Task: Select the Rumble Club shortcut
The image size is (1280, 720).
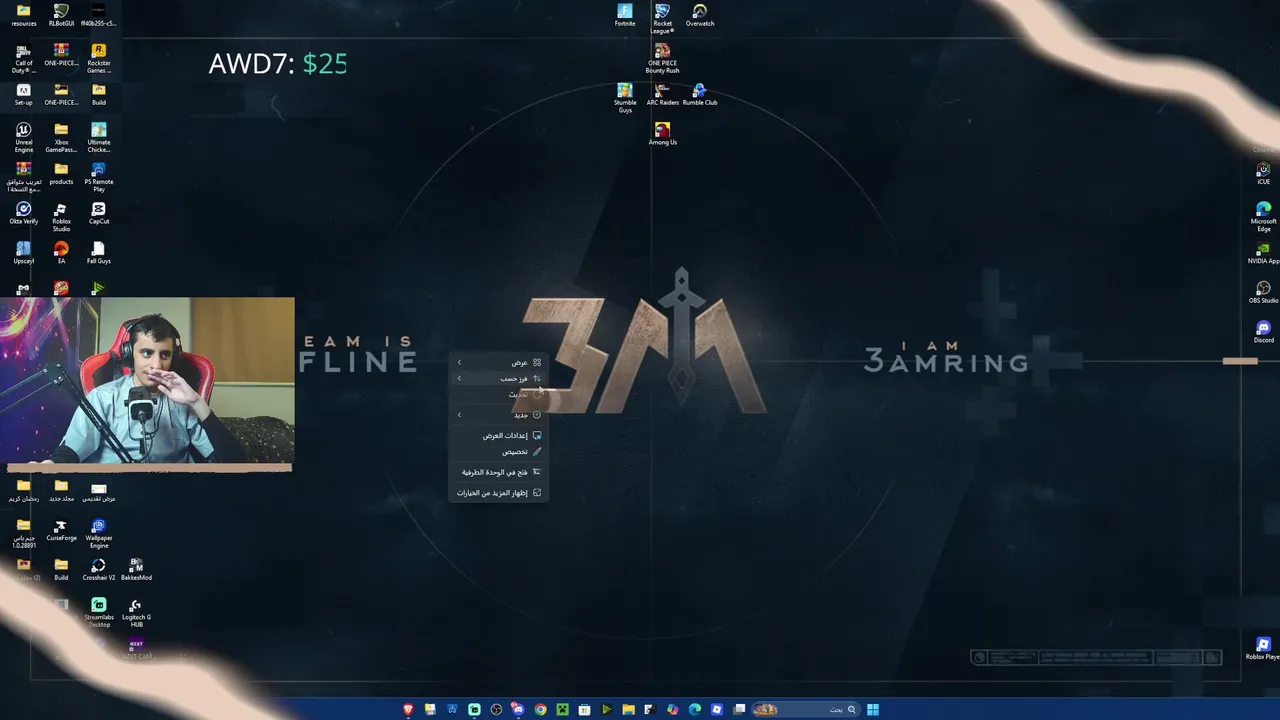Action: pyautogui.click(x=700, y=94)
